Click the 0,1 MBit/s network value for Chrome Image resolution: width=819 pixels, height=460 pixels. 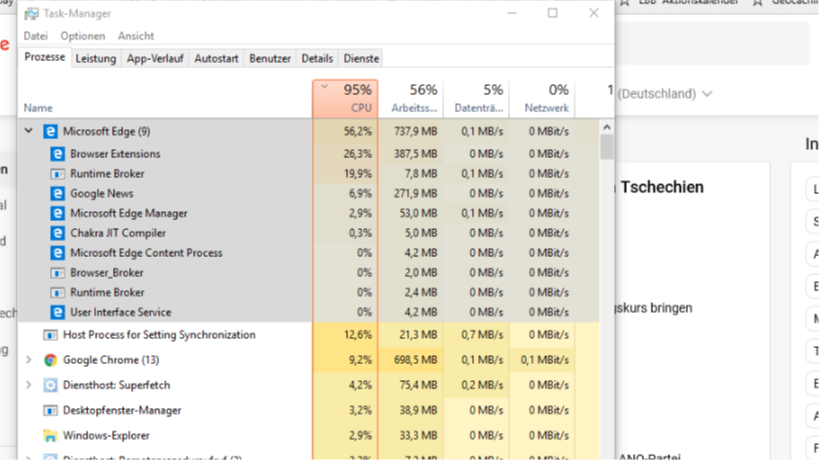(545, 360)
